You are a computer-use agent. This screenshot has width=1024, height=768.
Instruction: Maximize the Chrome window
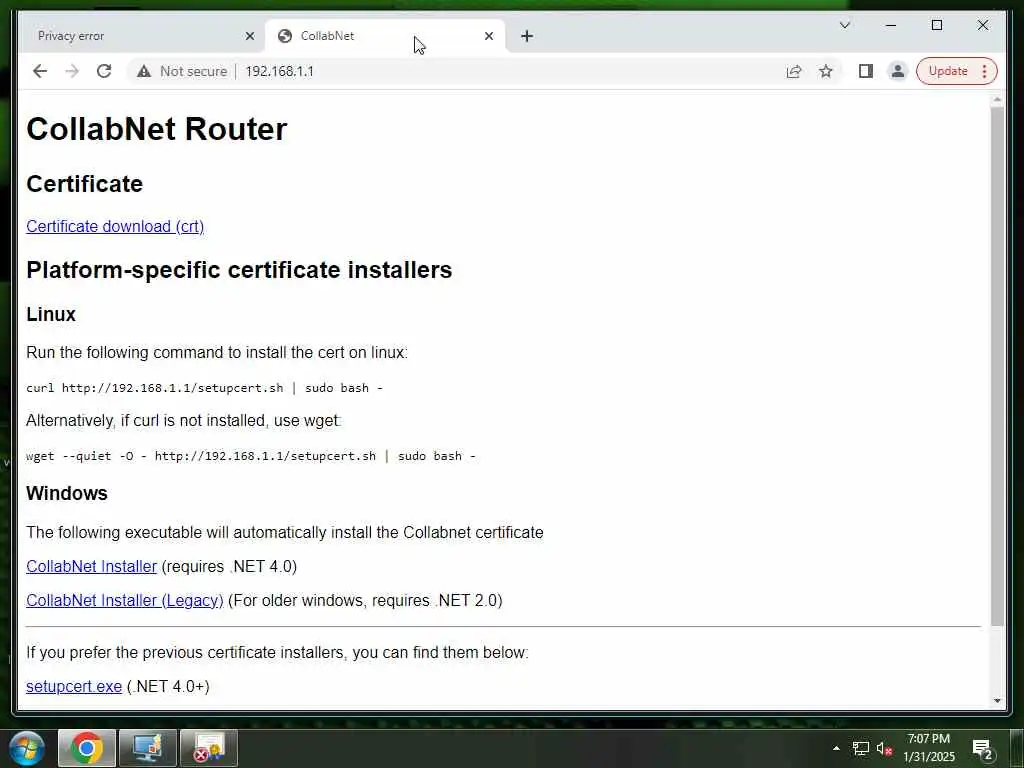pos(936,25)
